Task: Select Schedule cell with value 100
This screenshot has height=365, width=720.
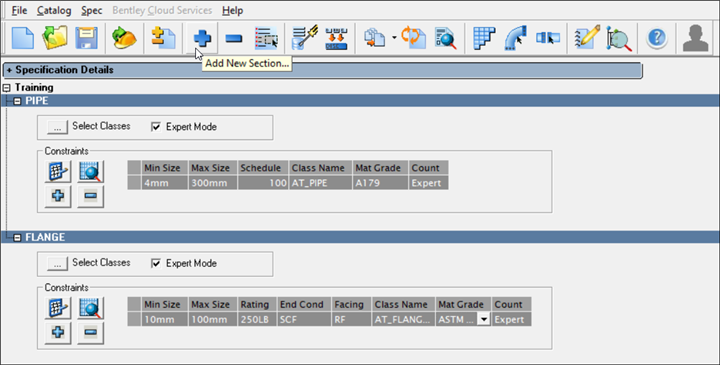Action: (x=263, y=183)
